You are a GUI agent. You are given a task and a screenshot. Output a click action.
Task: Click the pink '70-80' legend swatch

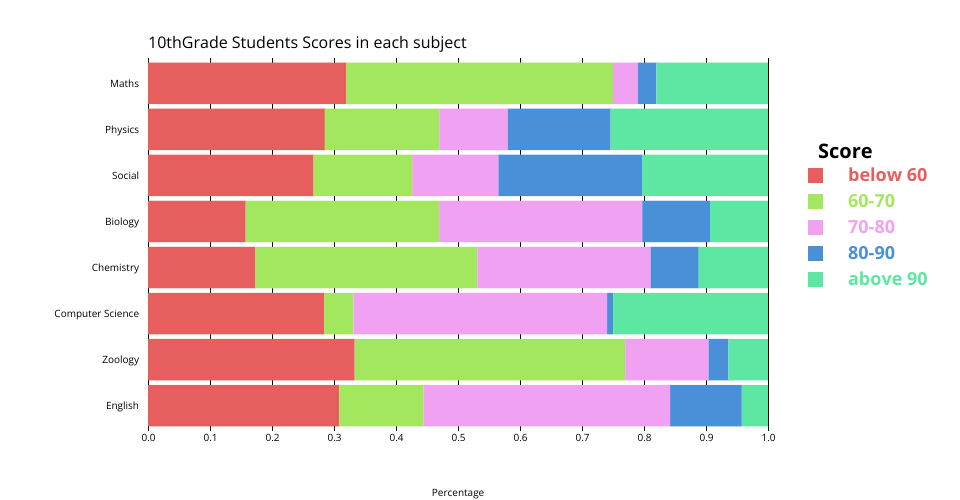(x=815, y=227)
